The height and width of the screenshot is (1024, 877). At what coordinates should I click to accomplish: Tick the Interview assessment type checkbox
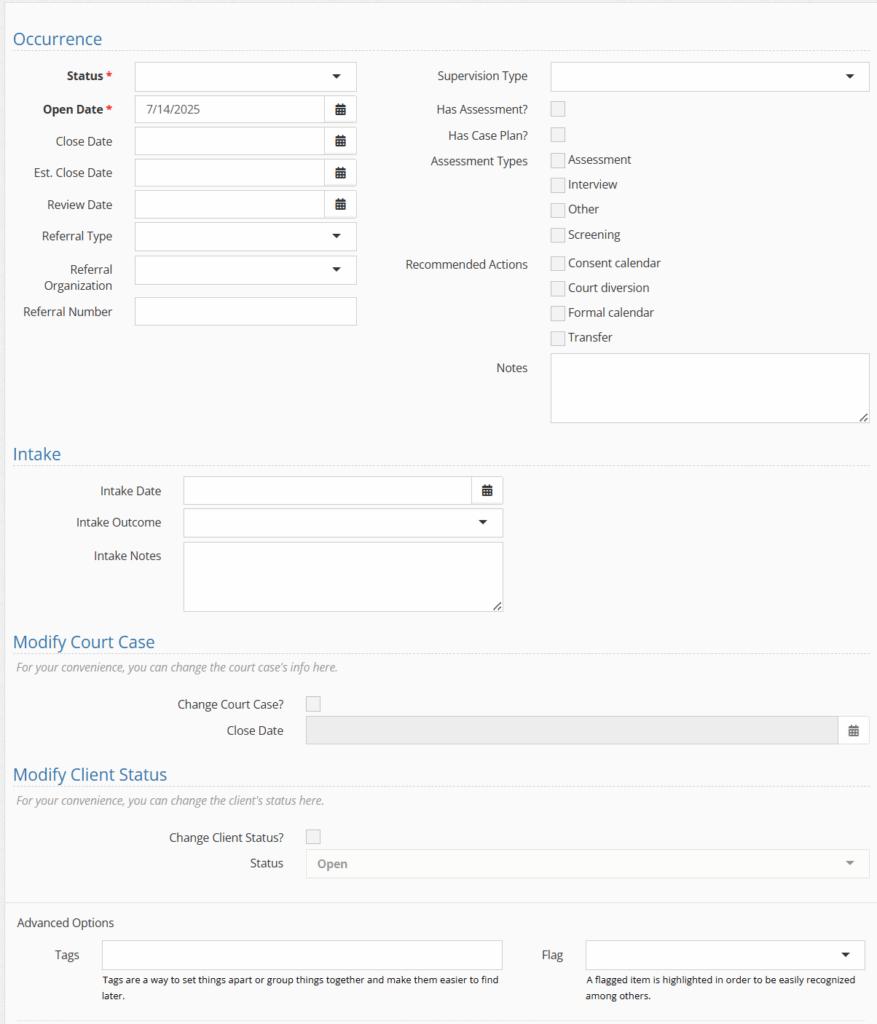tap(558, 185)
